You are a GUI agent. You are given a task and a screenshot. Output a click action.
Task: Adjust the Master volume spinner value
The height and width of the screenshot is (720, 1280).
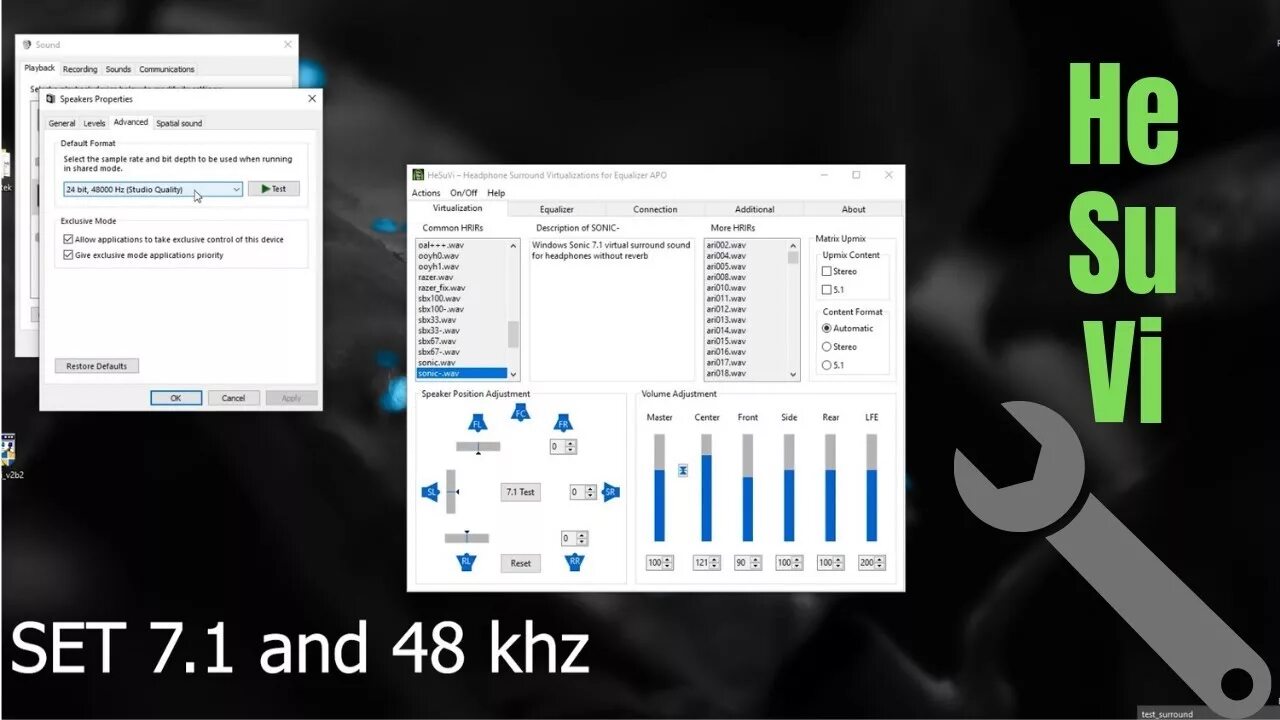(x=659, y=563)
